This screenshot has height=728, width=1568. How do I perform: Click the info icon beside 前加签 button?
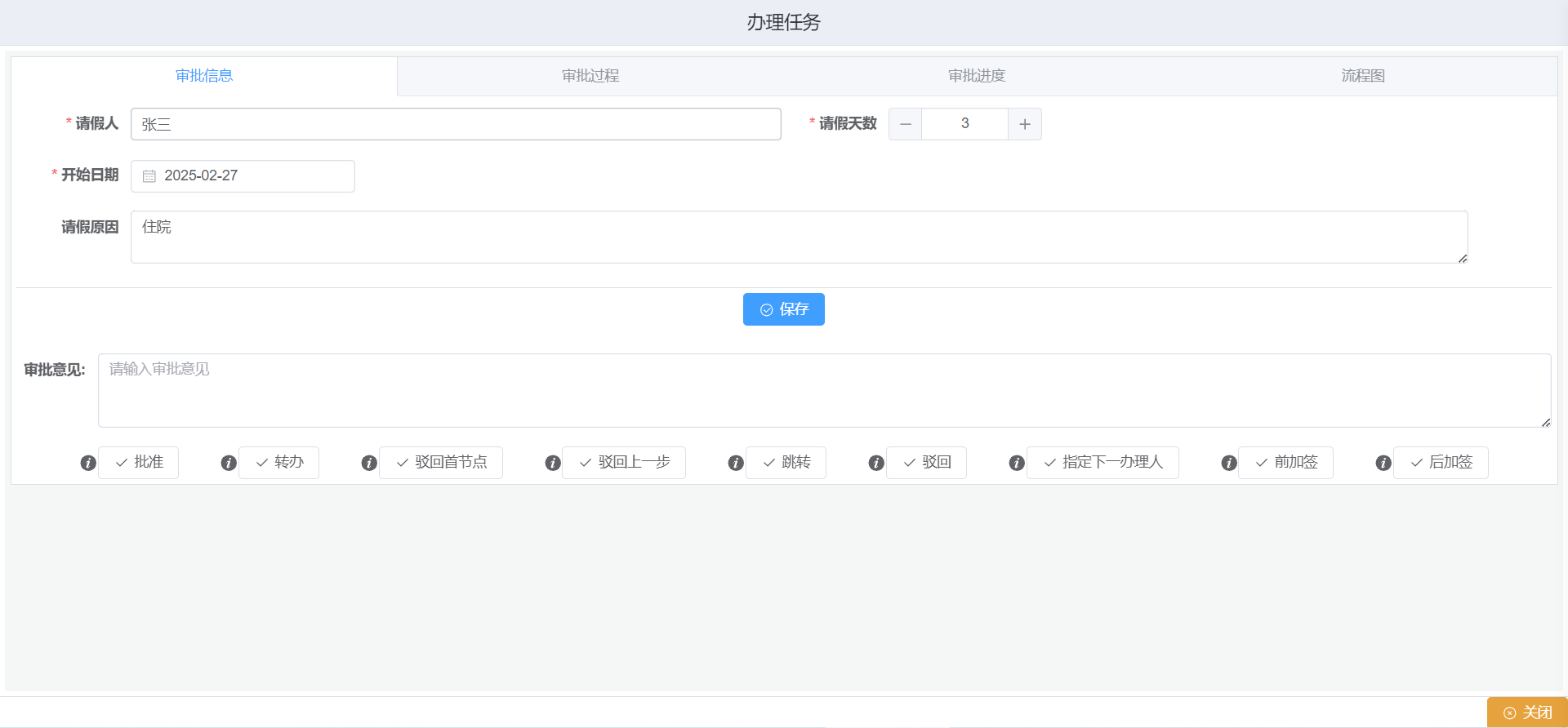pyautogui.click(x=1229, y=463)
